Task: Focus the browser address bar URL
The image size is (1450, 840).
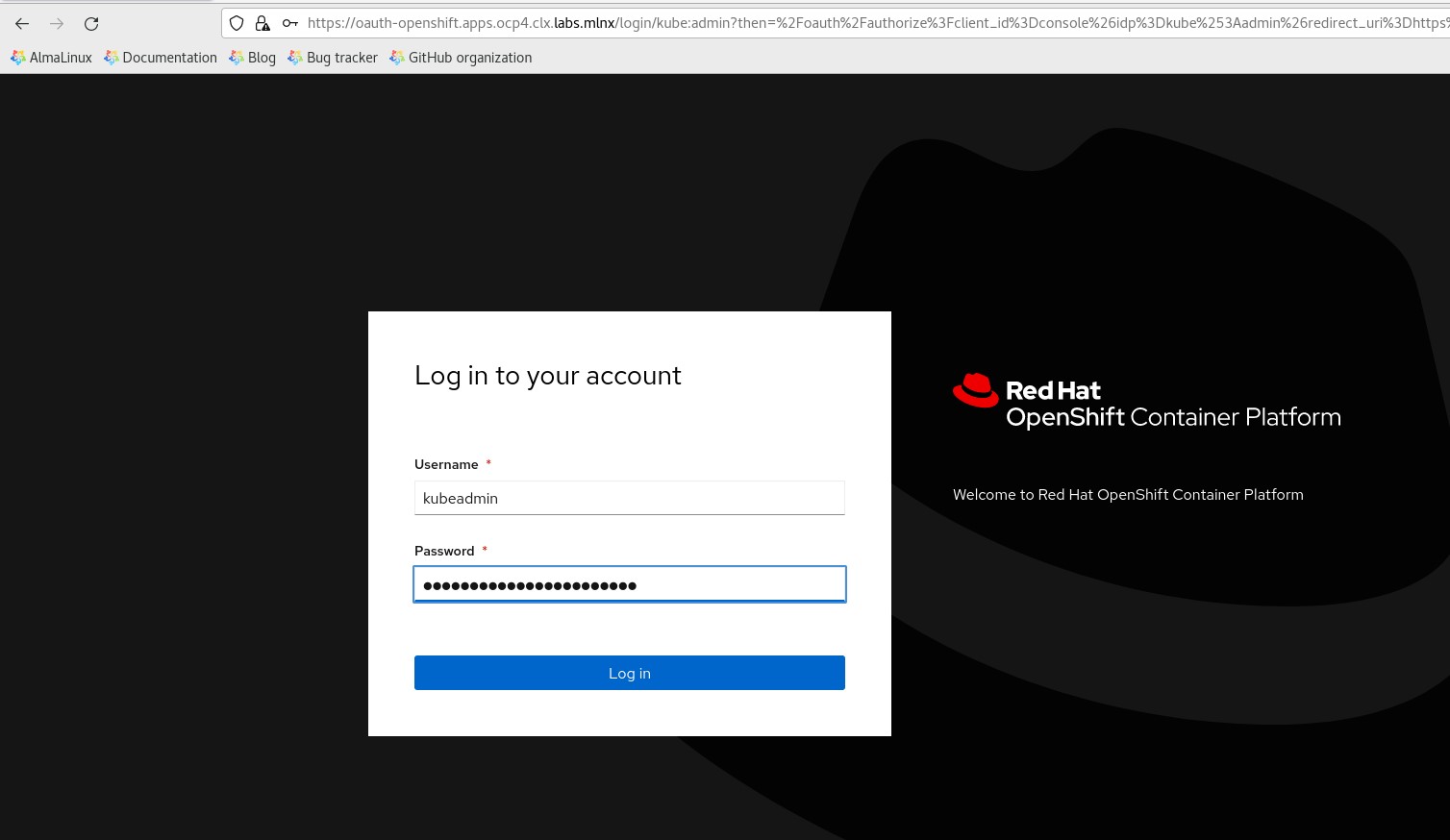Action: [x=877, y=23]
